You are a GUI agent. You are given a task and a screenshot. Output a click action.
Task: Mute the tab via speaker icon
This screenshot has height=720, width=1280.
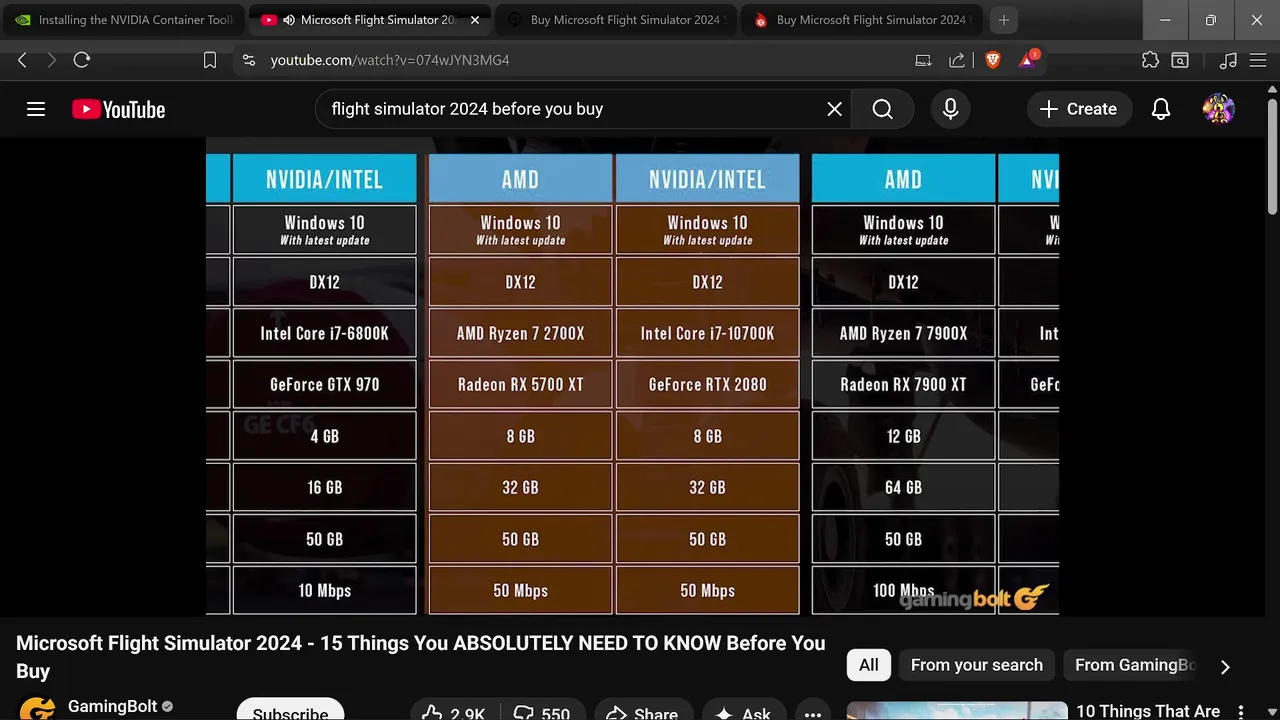[289, 20]
